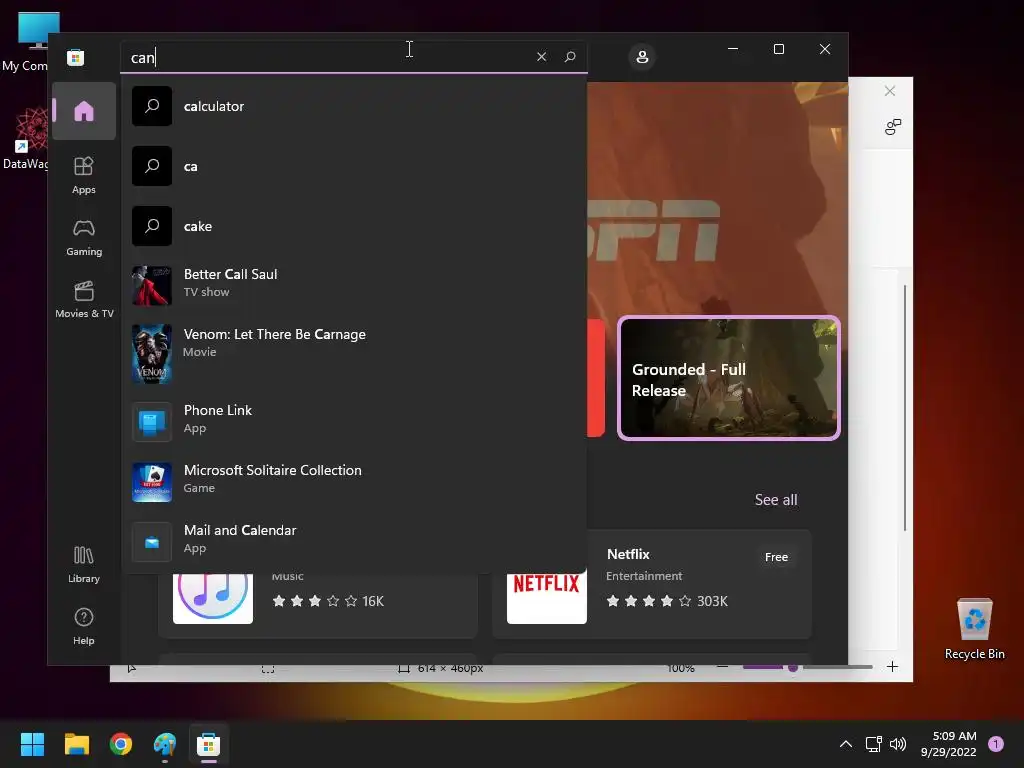The image size is (1024, 768).
Task: Open the network status tray icon
Action: [x=873, y=744]
